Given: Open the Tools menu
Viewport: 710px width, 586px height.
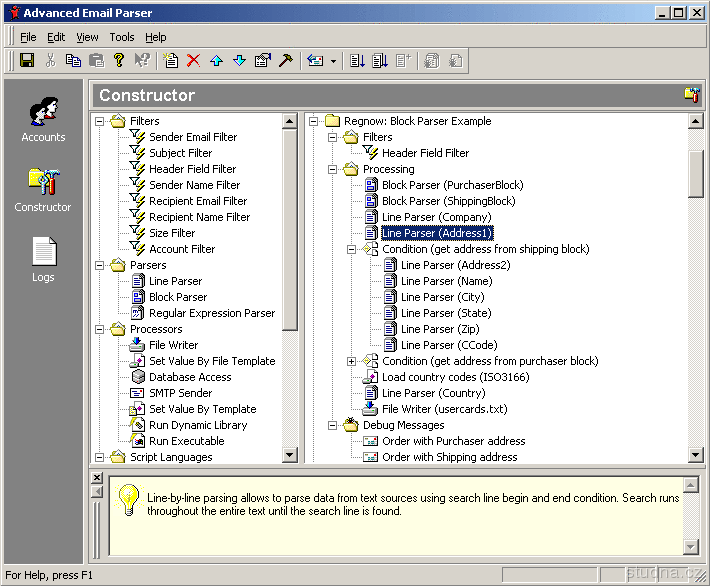Looking at the screenshot, I should pyautogui.click(x=122, y=37).
